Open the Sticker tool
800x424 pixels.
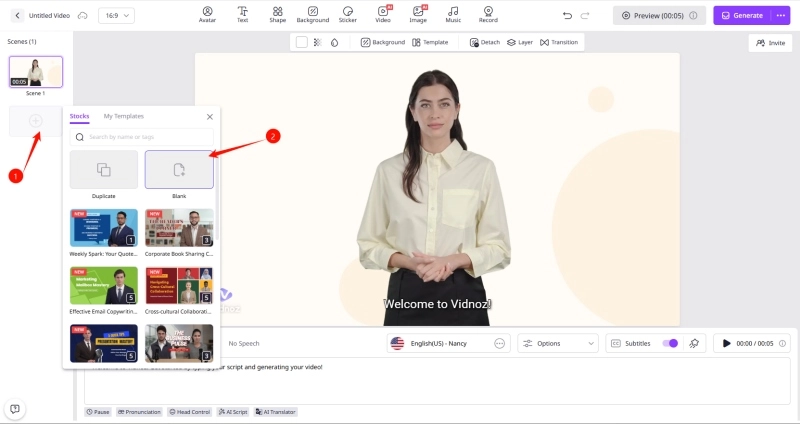[348, 15]
